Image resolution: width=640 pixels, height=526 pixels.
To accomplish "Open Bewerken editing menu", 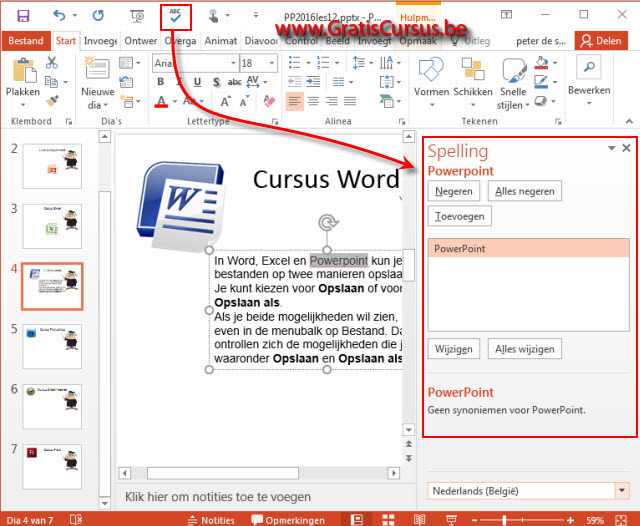I will [589, 81].
